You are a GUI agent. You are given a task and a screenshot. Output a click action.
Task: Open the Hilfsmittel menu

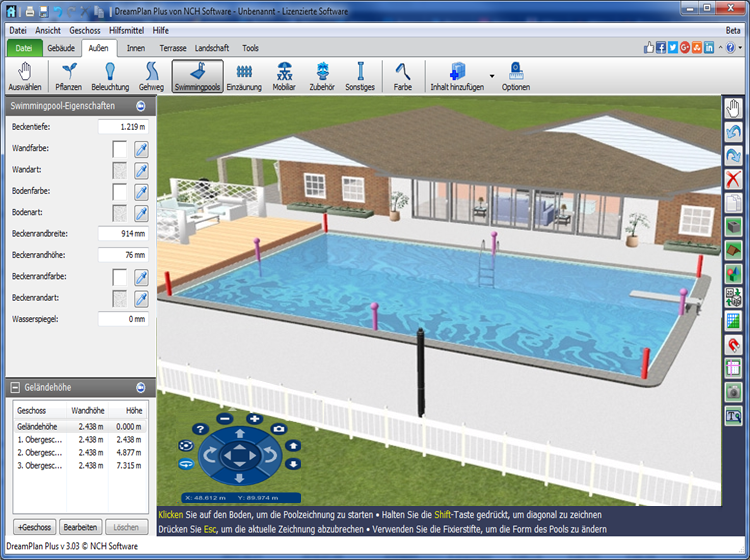click(x=126, y=31)
